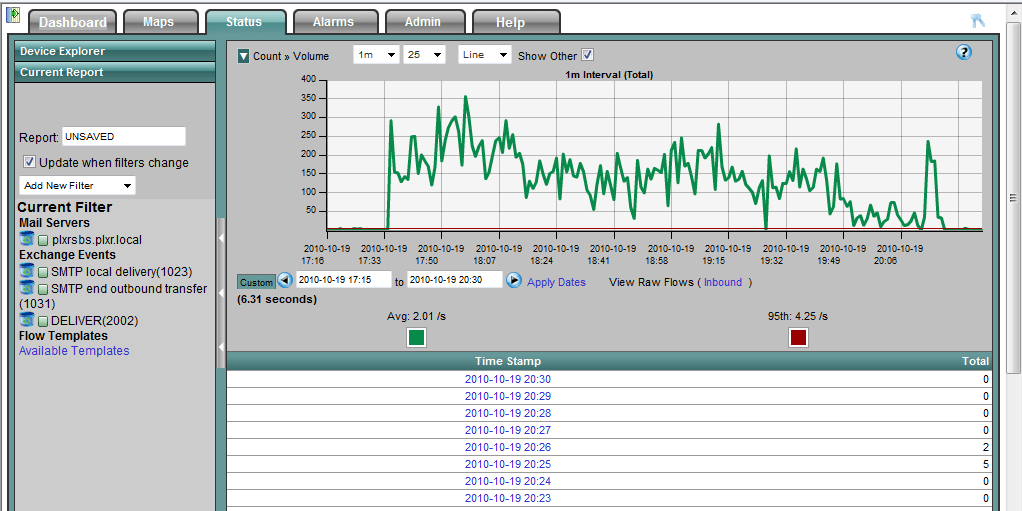Expand the Count » Volume triangle menu
This screenshot has width=1022, height=511.
point(243,56)
